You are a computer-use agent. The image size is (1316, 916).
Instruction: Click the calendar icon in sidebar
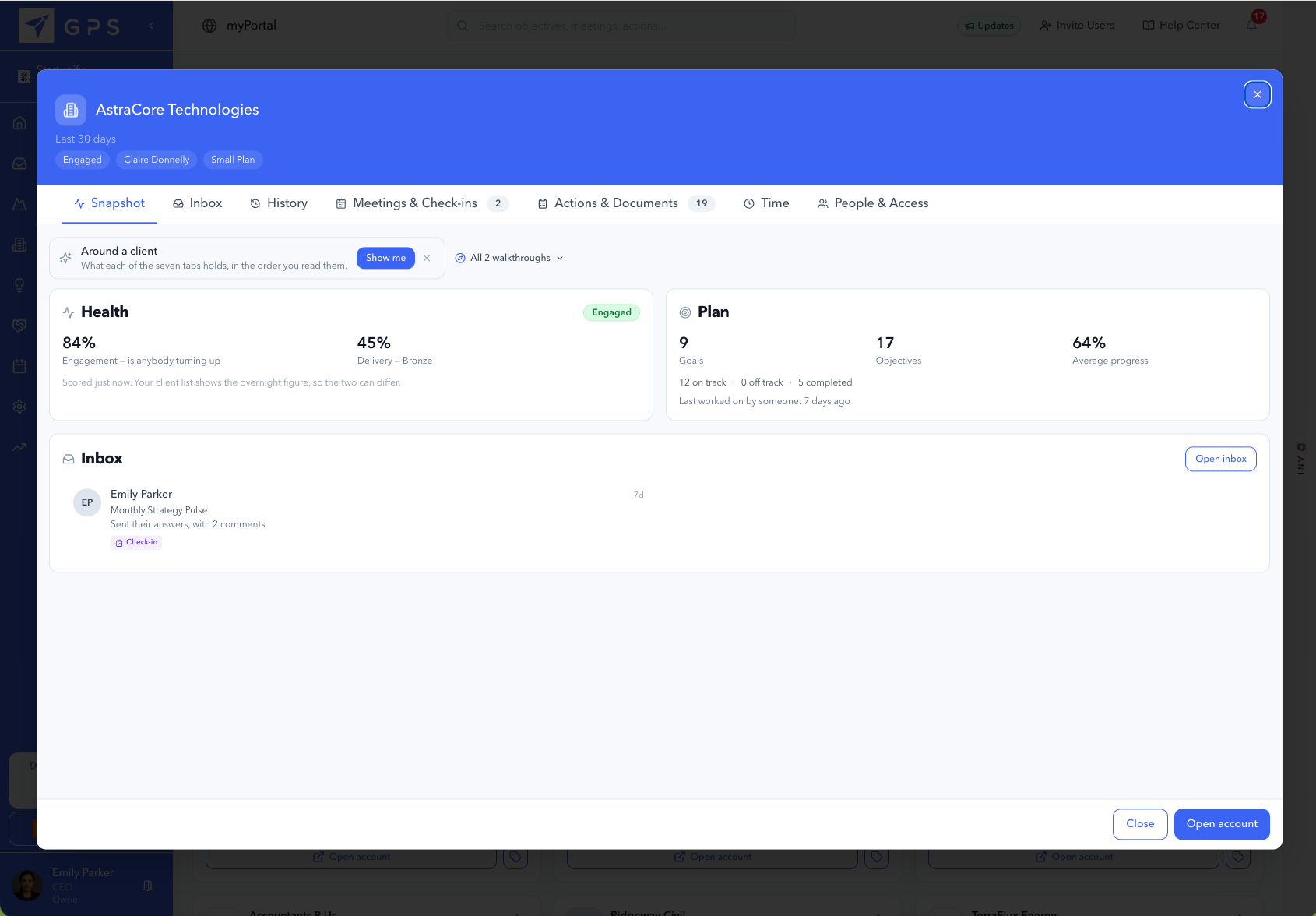tap(19, 366)
